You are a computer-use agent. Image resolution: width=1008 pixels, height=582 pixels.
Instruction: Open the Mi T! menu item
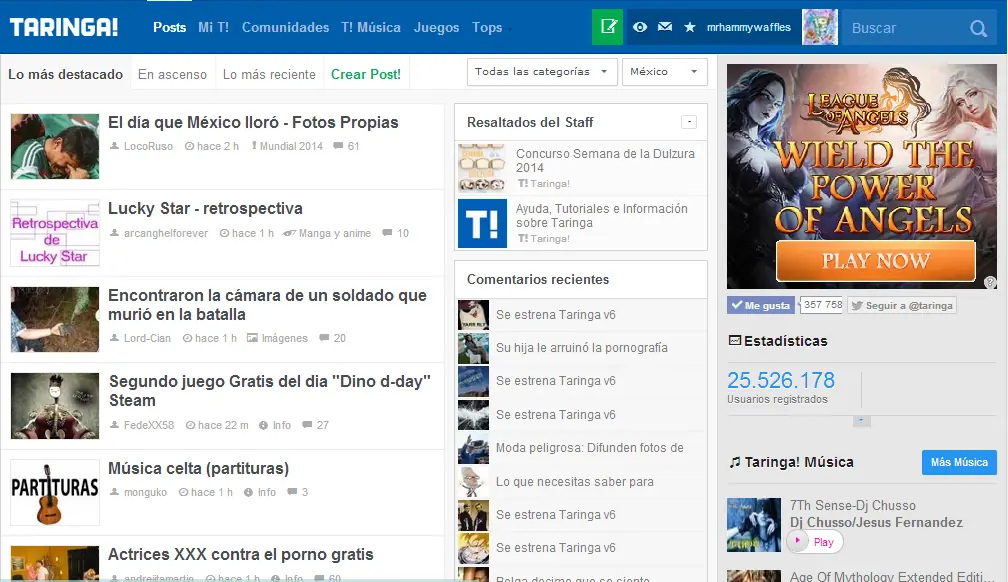click(213, 28)
